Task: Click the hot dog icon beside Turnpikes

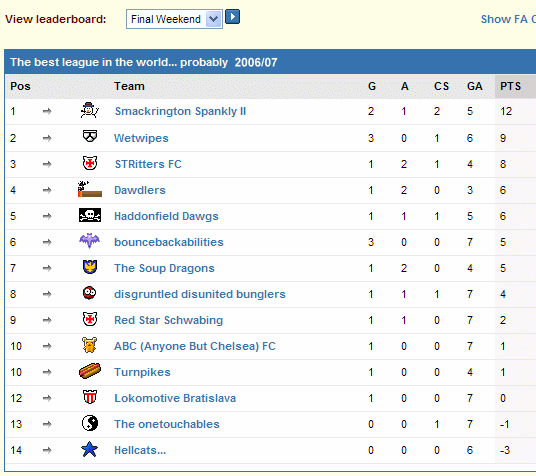Action: [x=90, y=371]
